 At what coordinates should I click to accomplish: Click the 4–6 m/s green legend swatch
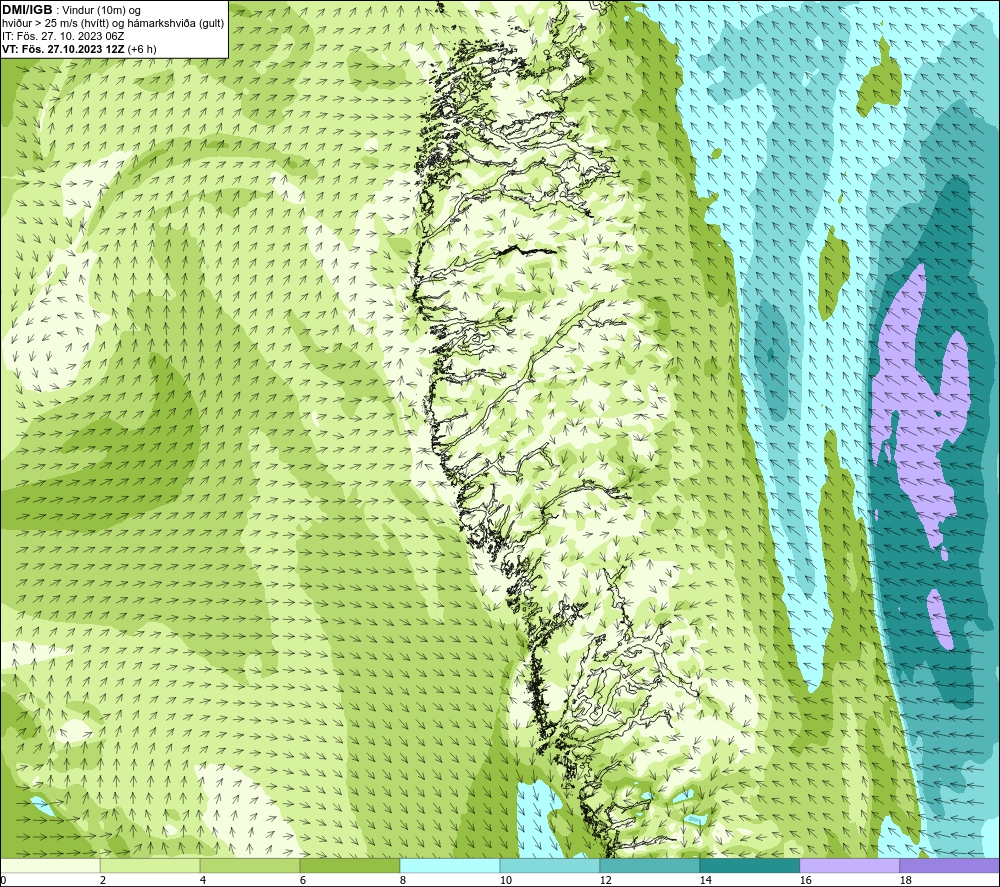point(250,866)
